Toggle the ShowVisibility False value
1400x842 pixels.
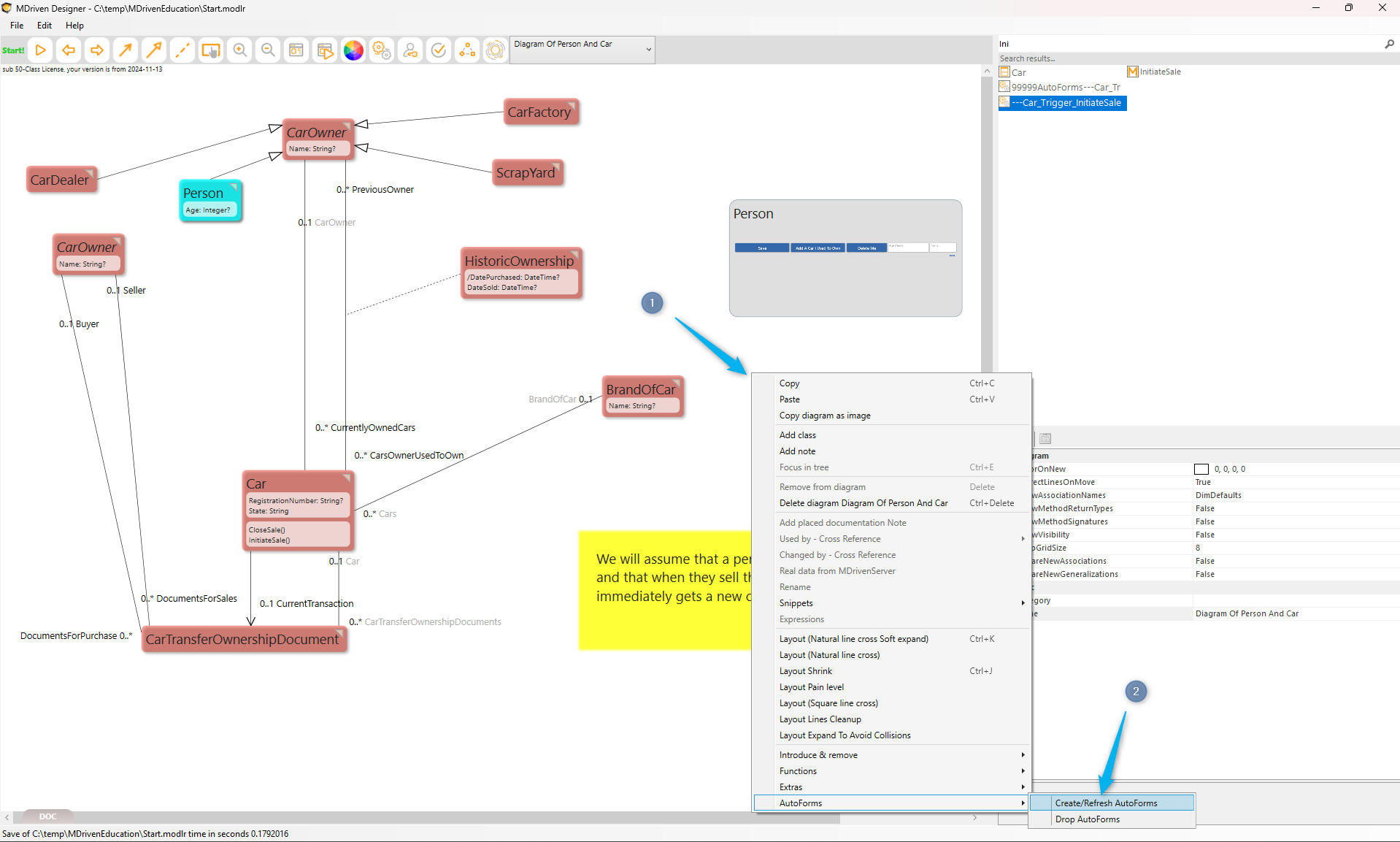tap(1204, 535)
